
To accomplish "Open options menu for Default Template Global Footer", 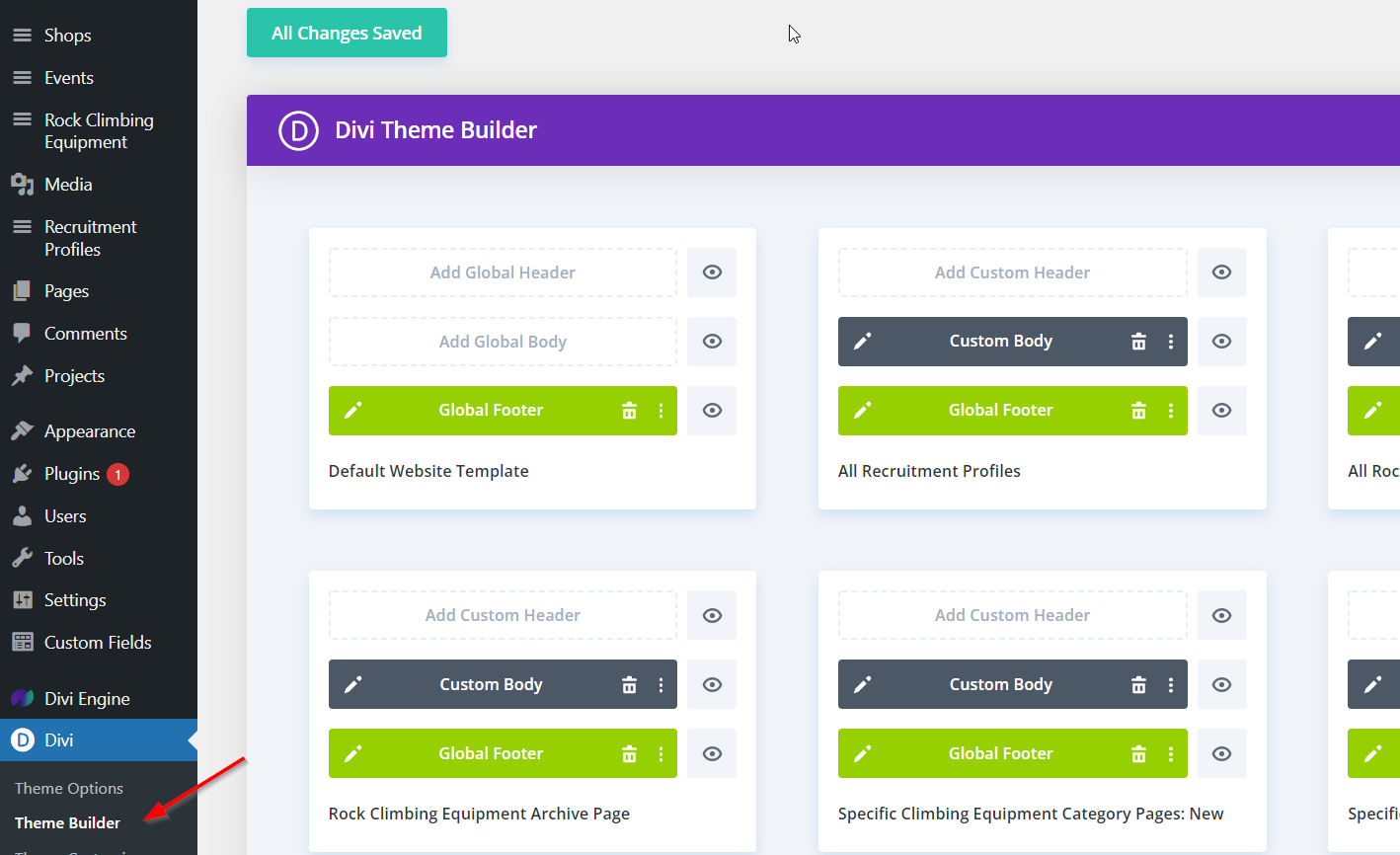I will coord(661,411).
